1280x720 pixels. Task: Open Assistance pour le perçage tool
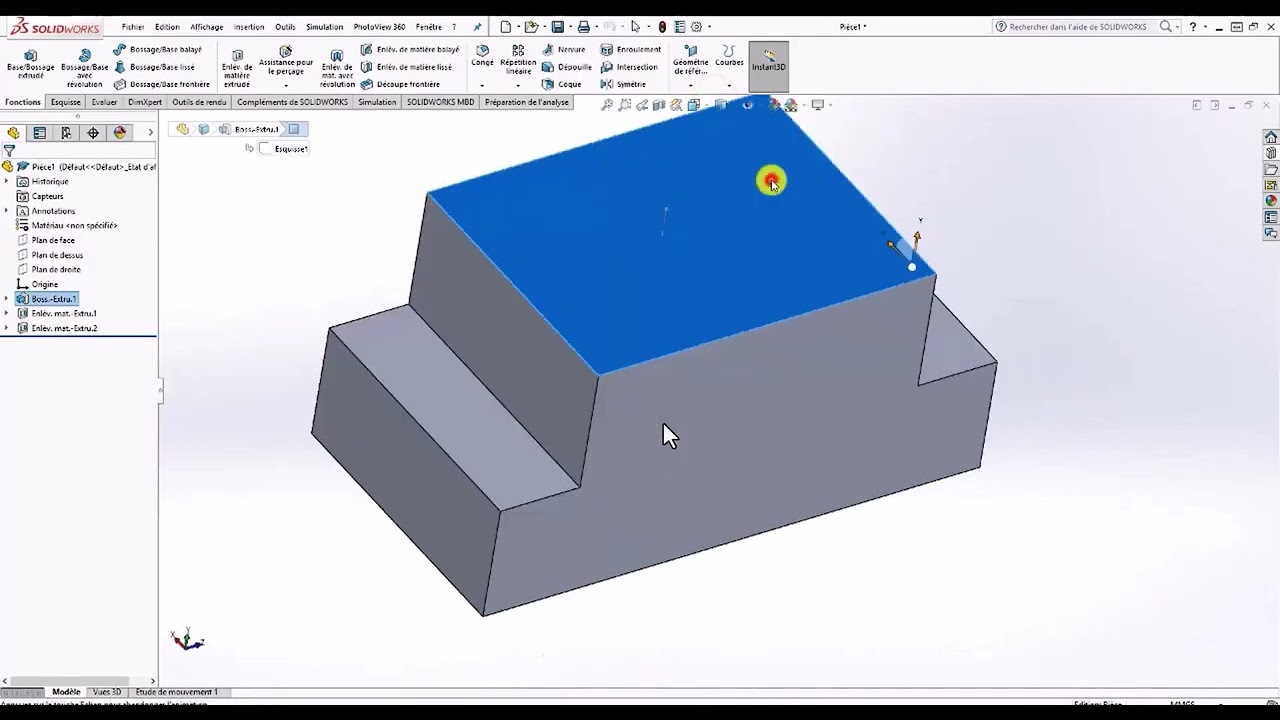[x=285, y=60]
